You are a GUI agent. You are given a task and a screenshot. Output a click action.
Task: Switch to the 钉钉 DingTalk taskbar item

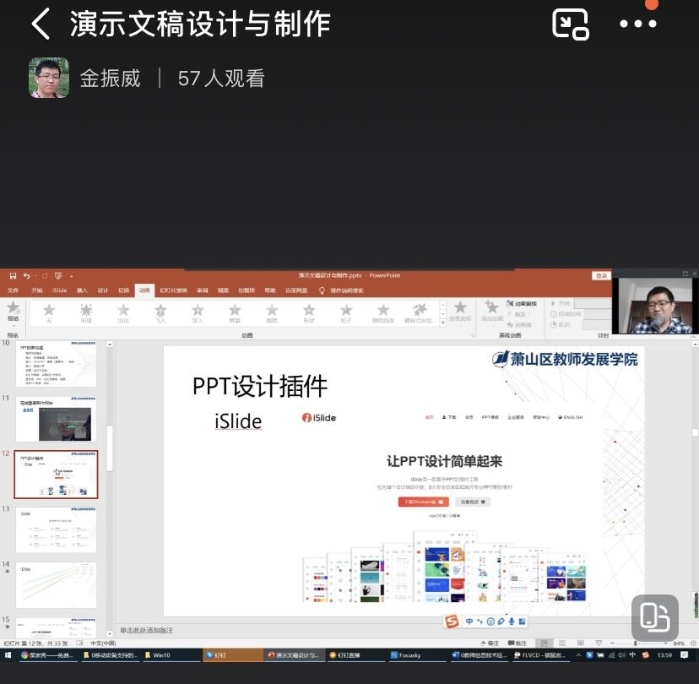click(232, 655)
